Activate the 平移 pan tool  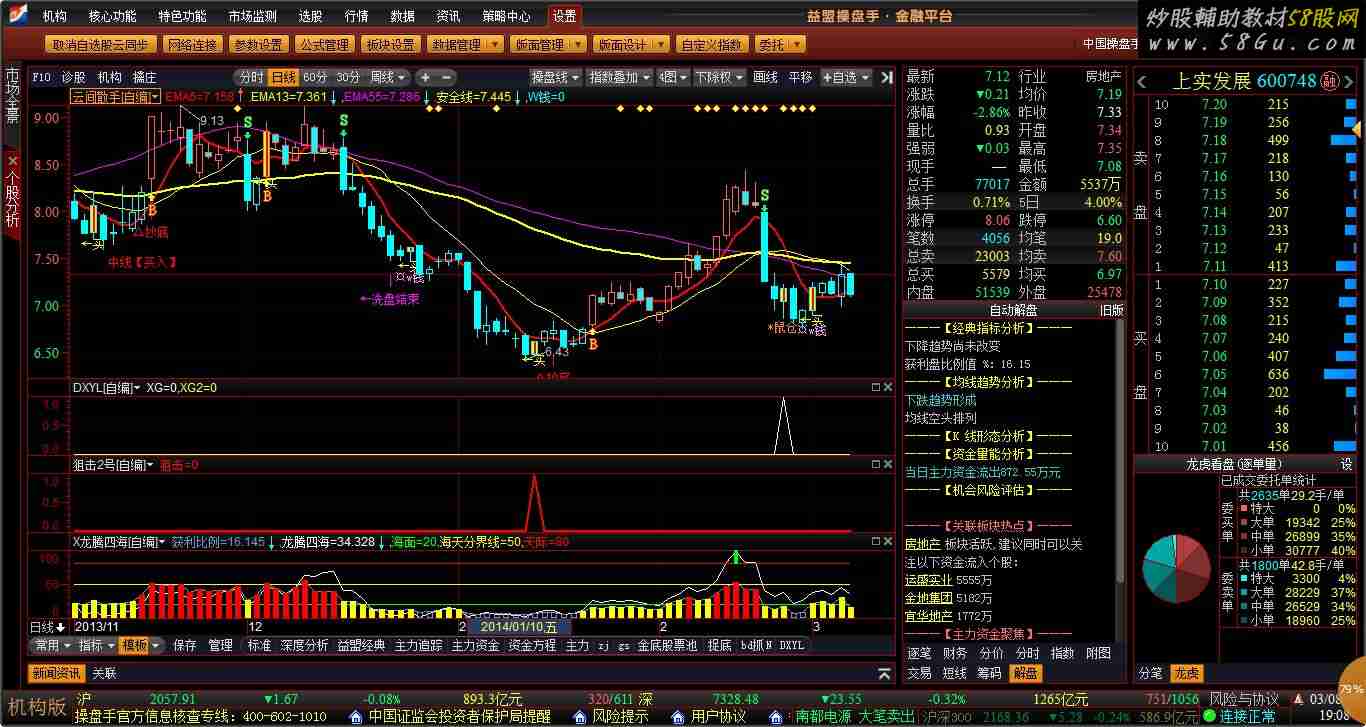(800, 77)
